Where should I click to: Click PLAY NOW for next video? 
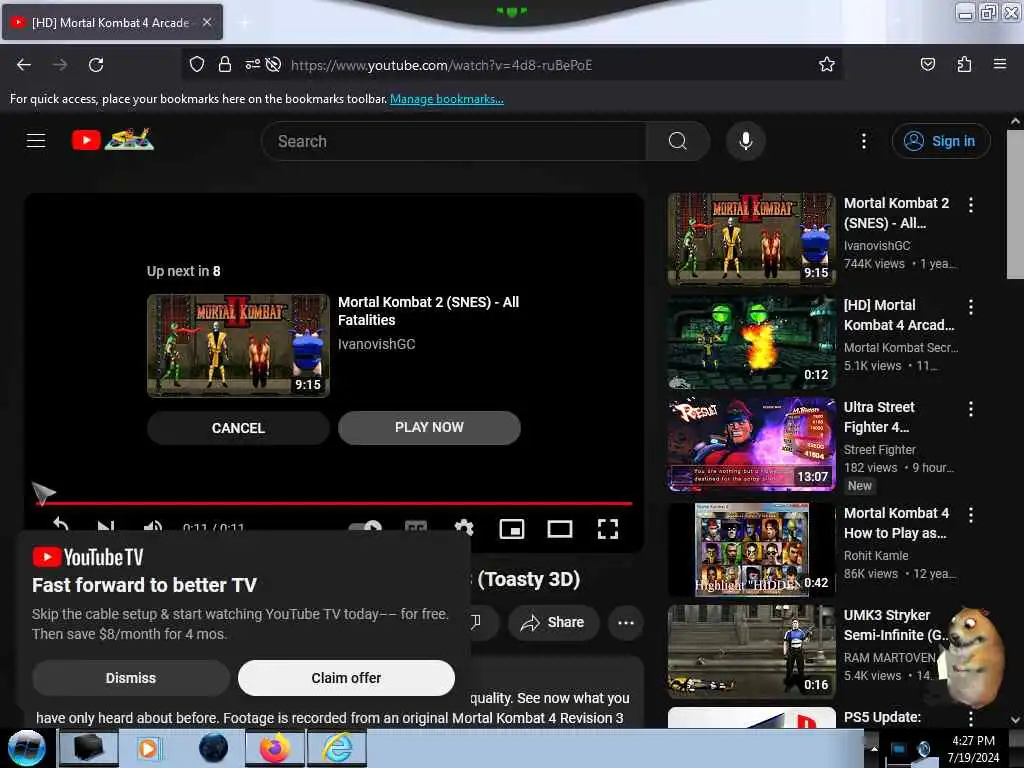point(429,428)
